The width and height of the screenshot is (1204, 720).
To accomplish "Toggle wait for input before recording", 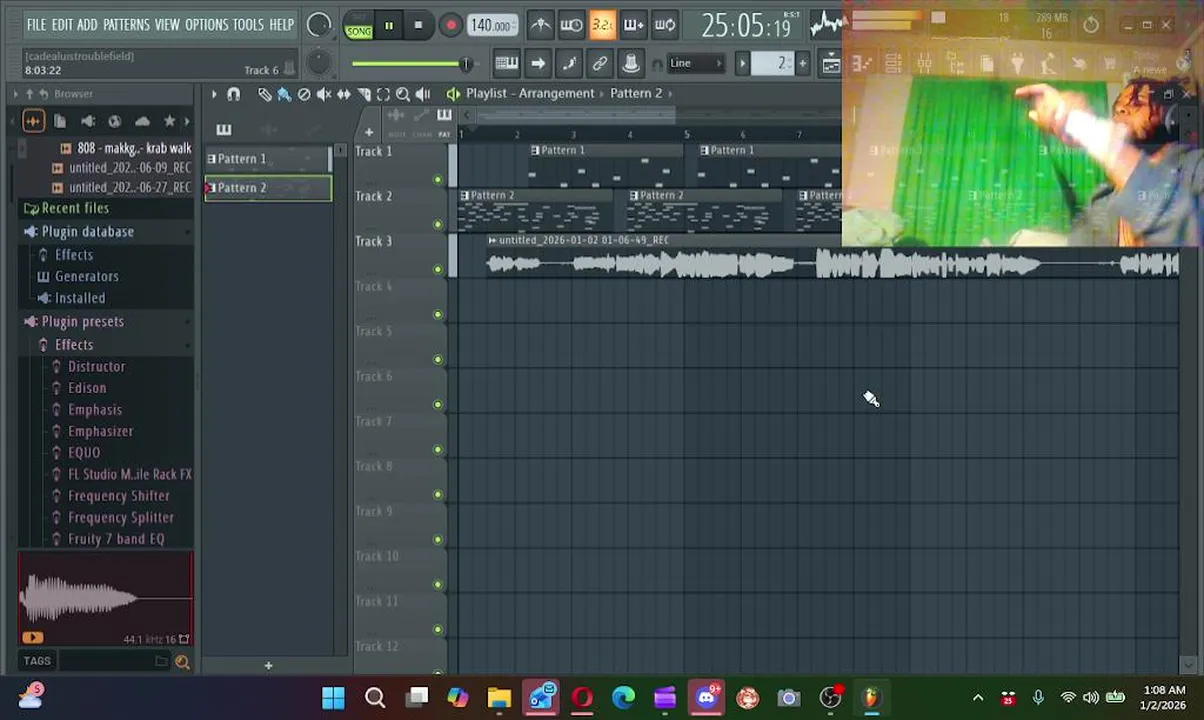I will click(x=571, y=25).
